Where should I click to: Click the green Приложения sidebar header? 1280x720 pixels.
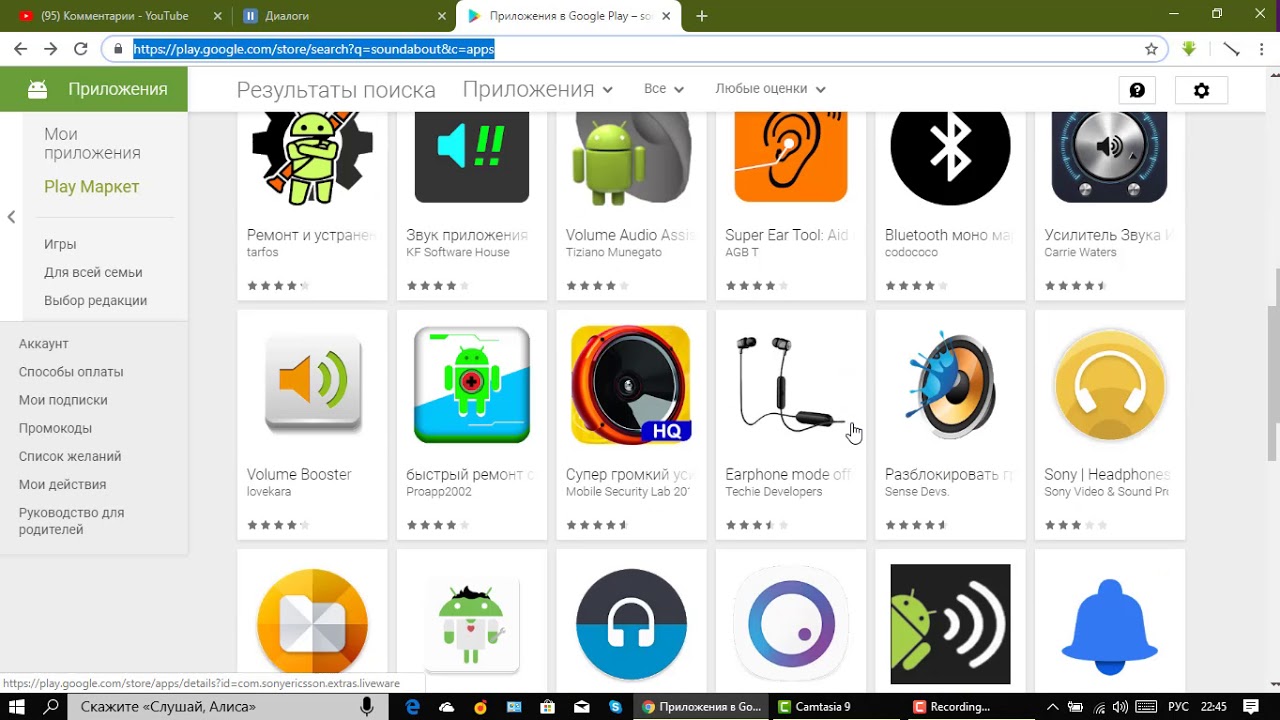pos(93,89)
